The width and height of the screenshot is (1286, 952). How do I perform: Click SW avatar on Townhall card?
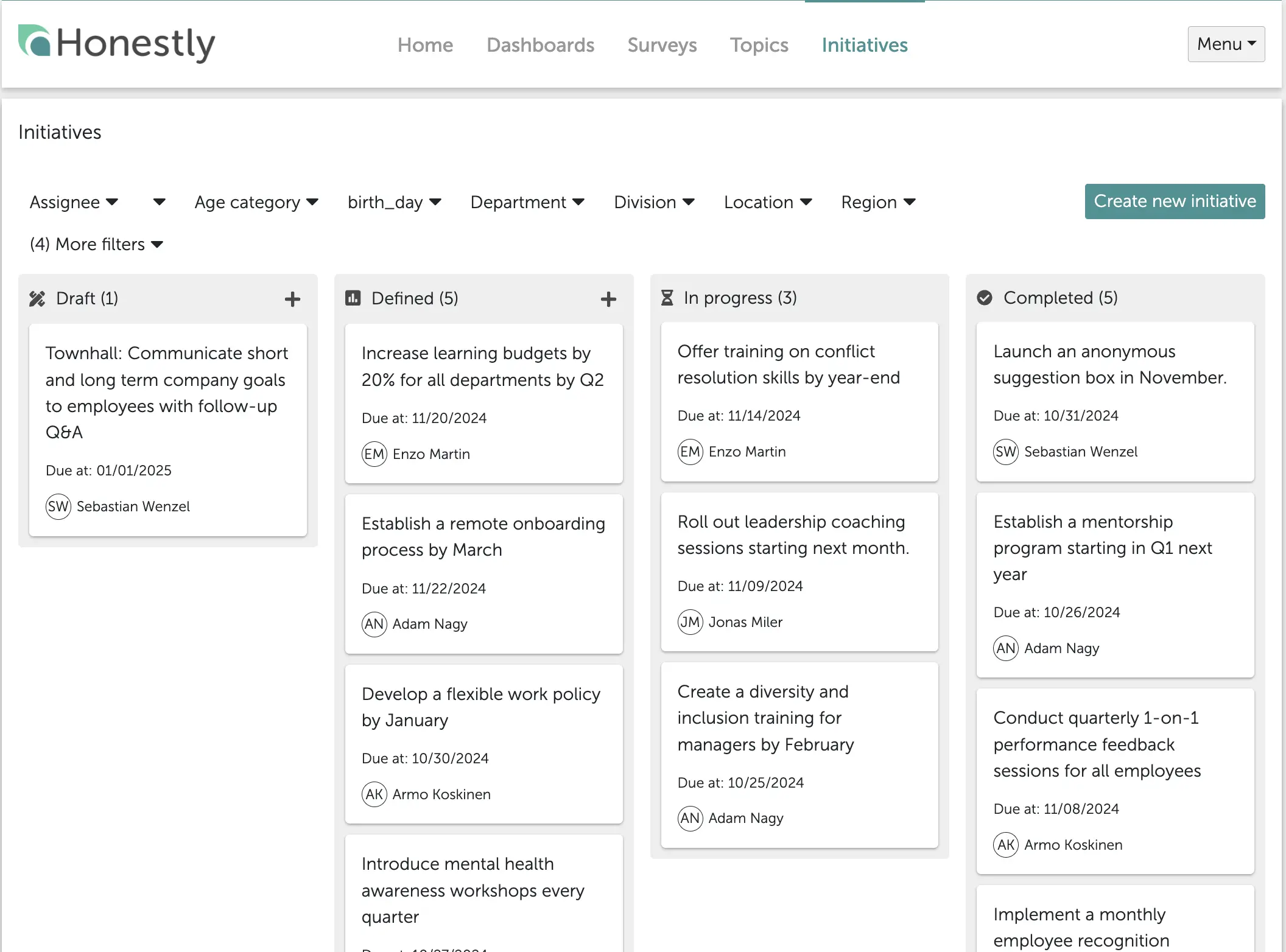[x=58, y=506]
